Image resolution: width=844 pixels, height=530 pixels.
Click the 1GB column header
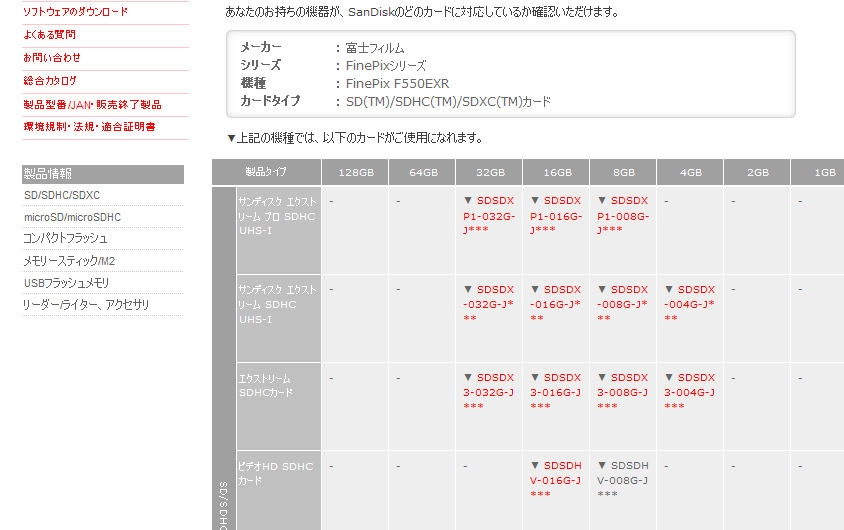818,172
